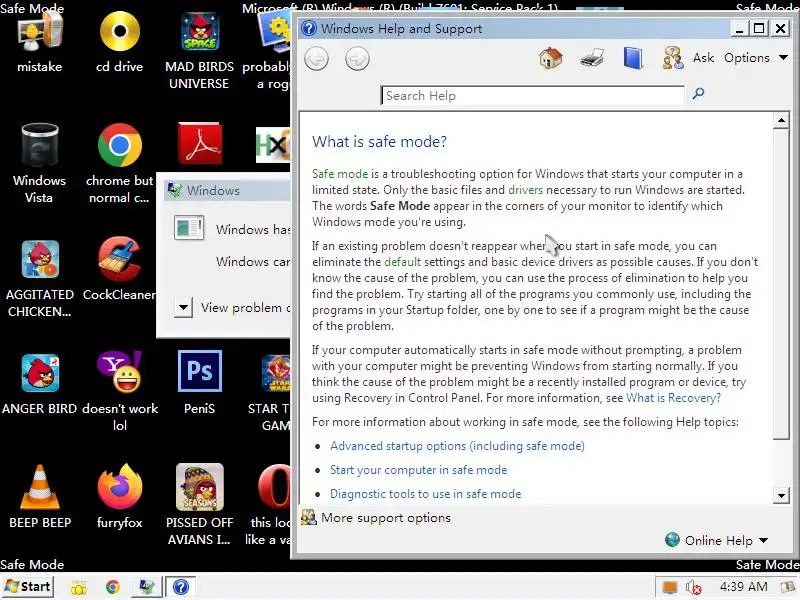Open 'What is Recovery?' link
800x600 pixels.
click(673, 397)
